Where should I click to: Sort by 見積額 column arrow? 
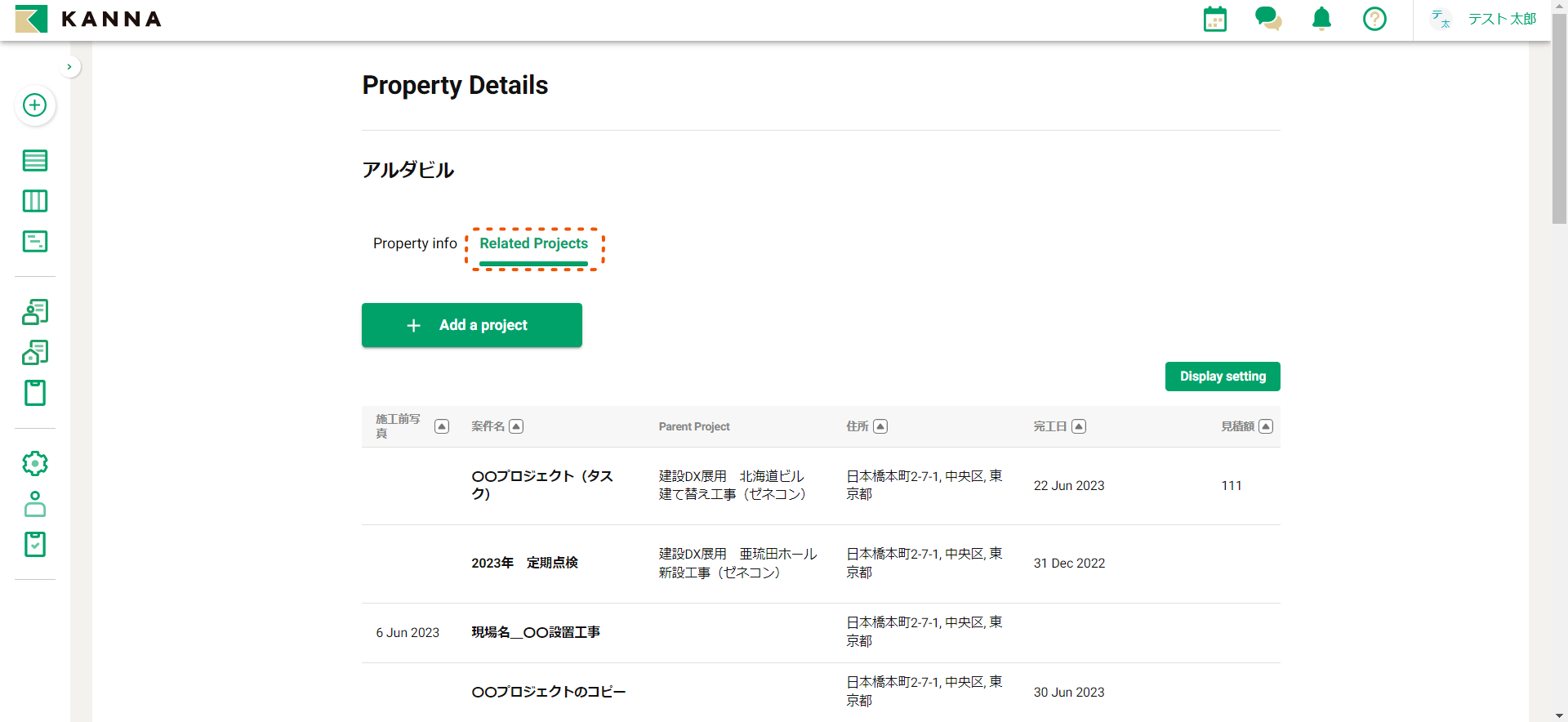(x=1266, y=426)
